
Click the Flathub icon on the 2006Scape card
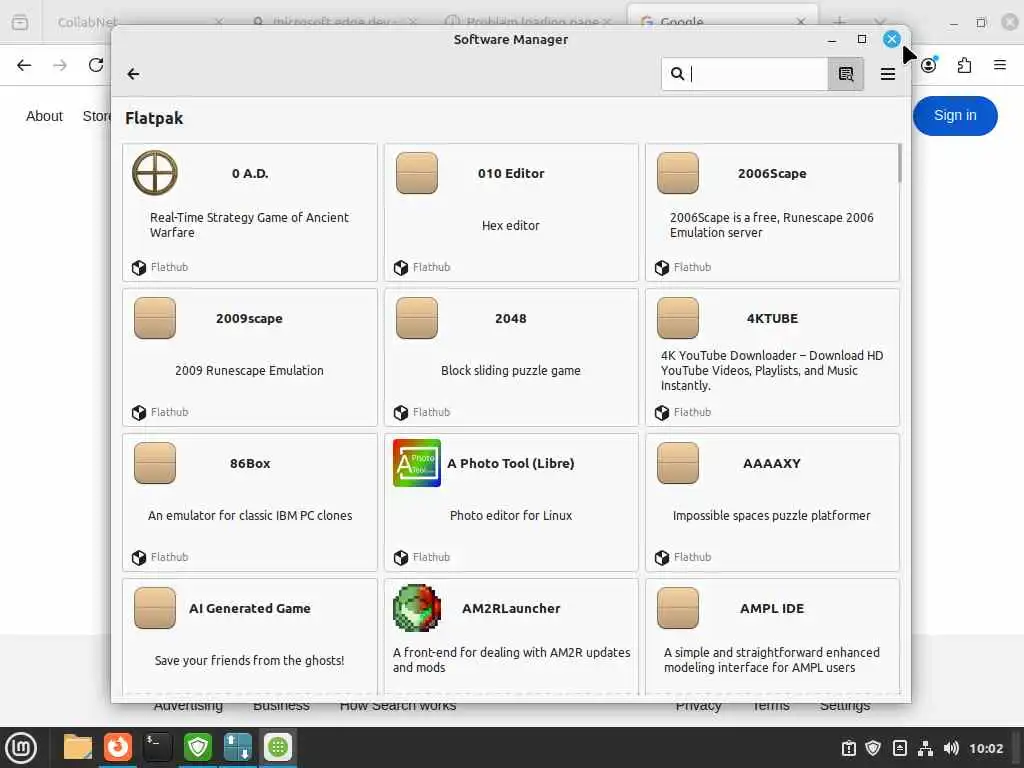pyautogui.click(x=662, y=268)
